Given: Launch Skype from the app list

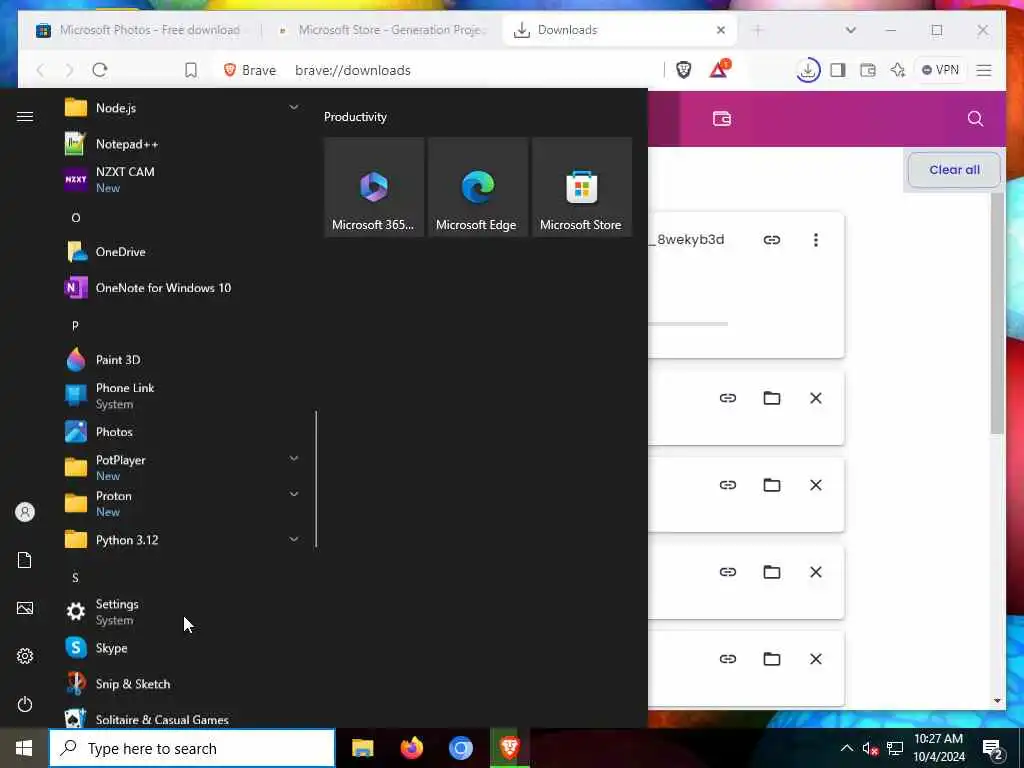Looking at the screenshot, I should (x=183, y=648).
